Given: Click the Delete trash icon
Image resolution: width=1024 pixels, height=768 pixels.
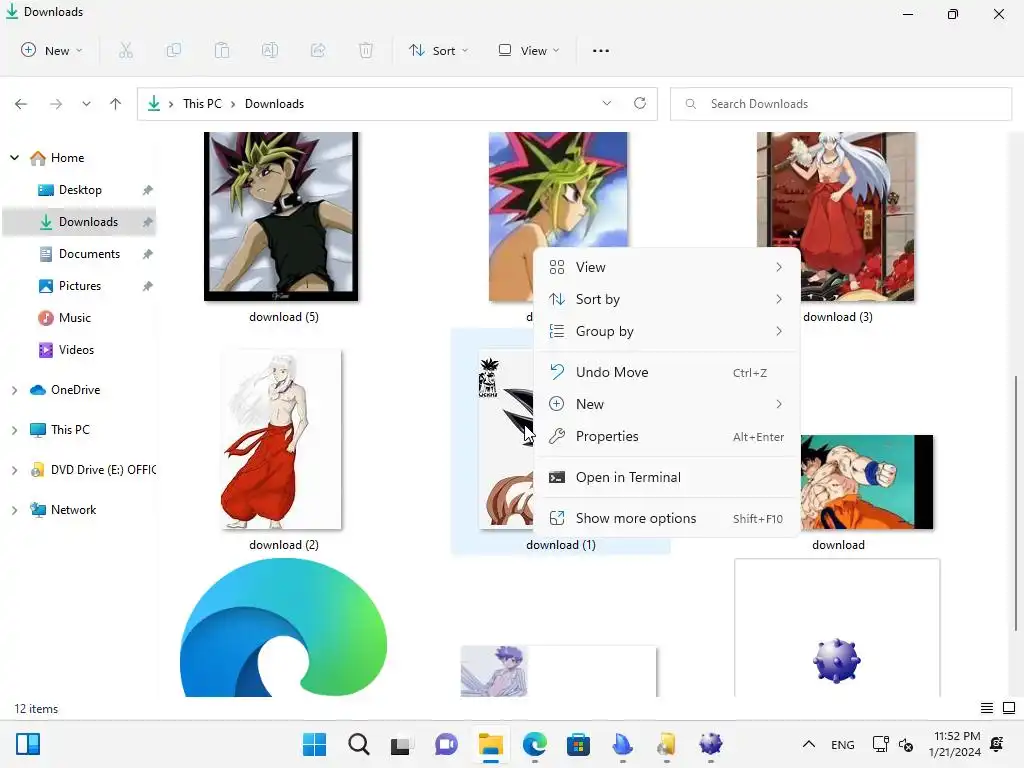Looking at the screenshot, I should (x=366, y=50).
